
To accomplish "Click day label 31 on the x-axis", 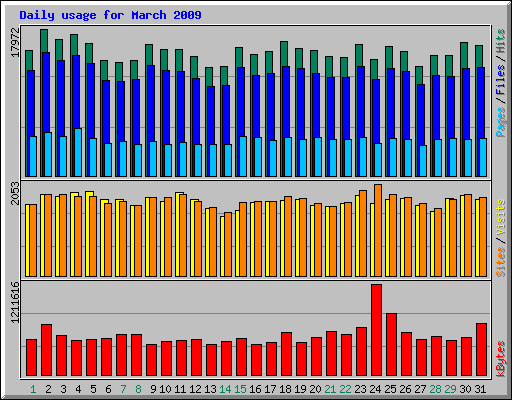I will tap(480, 389).
